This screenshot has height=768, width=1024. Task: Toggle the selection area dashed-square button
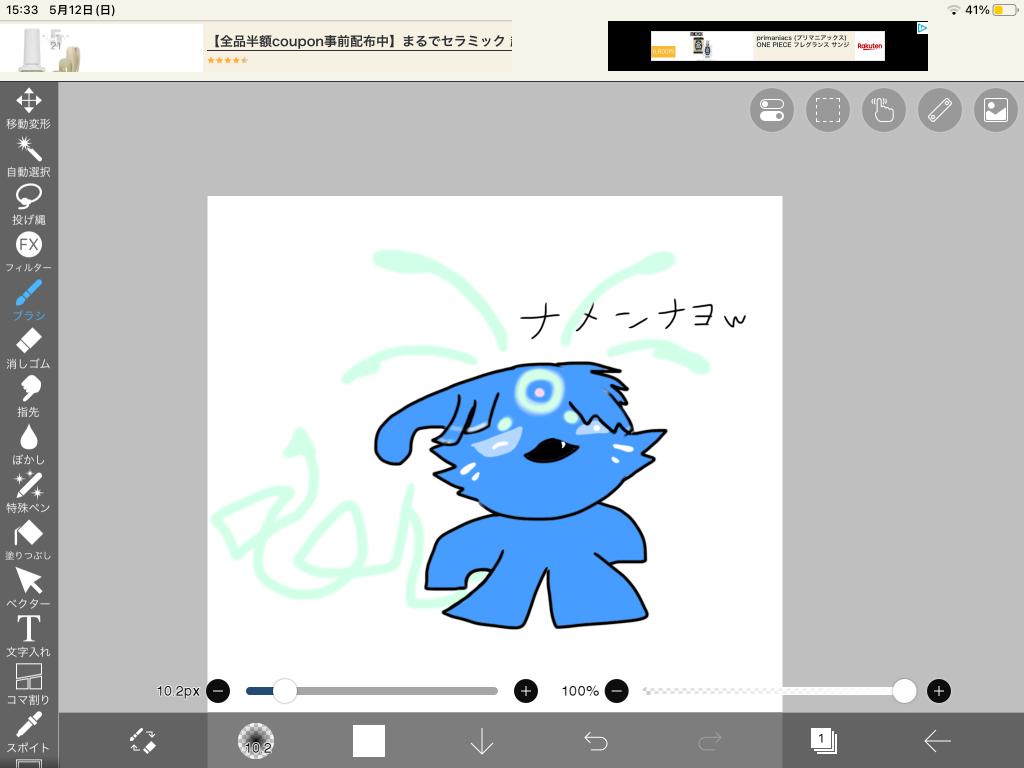[x=827, y=110]
